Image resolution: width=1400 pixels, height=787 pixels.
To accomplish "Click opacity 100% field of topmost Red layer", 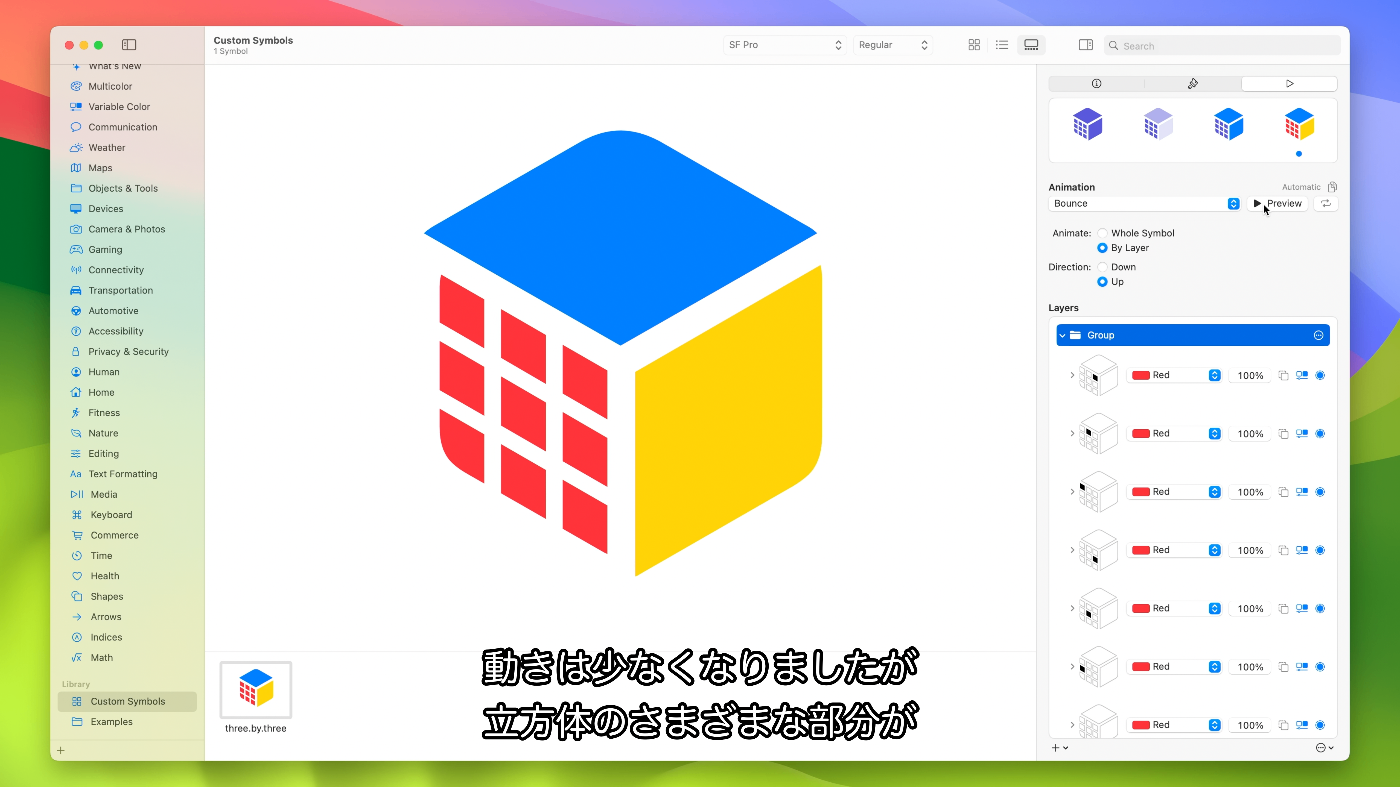I will (x=1250, y=376).
